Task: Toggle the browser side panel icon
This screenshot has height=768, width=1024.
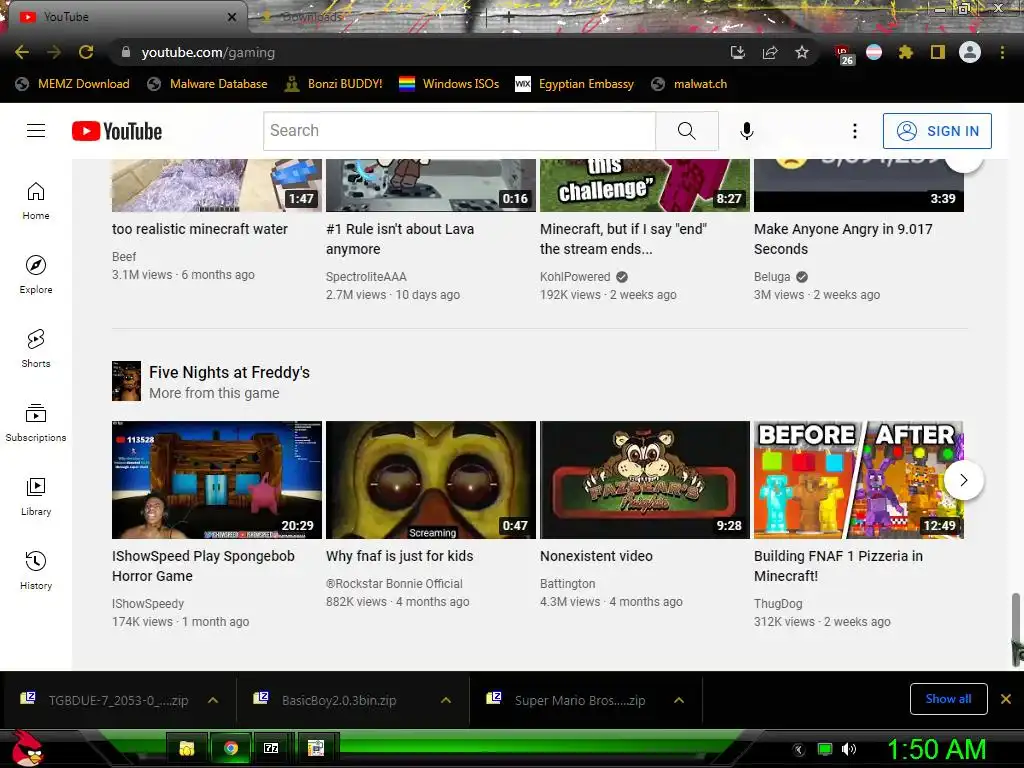Action: tap(938, 52)
